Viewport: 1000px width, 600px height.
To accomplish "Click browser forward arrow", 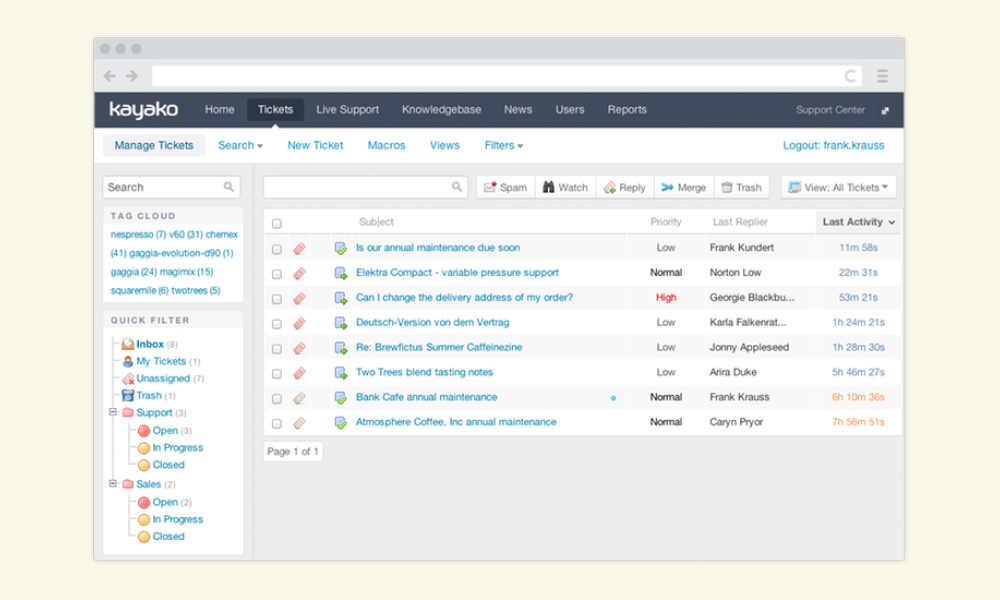I will click(x=131, y=76).
